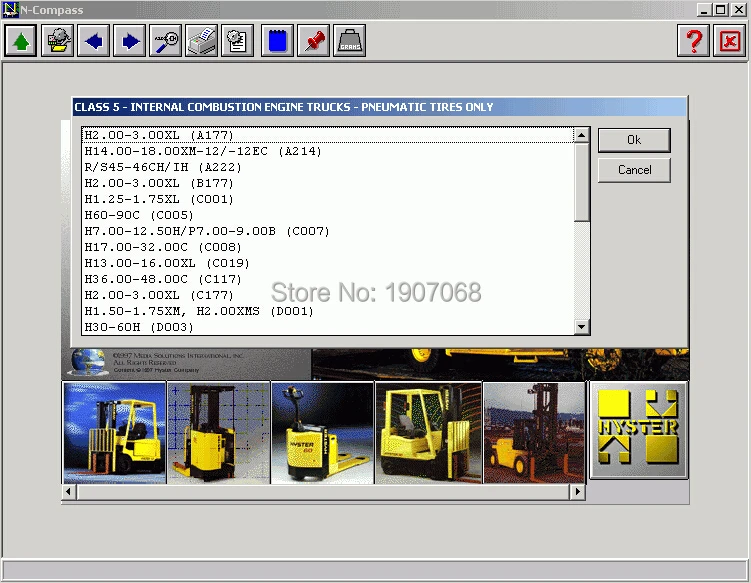Image resolution: width=751 pixels, height=583 pixels.
Task: Click the thumbnail strip right scroll arrow
Action: click(578, 492)
